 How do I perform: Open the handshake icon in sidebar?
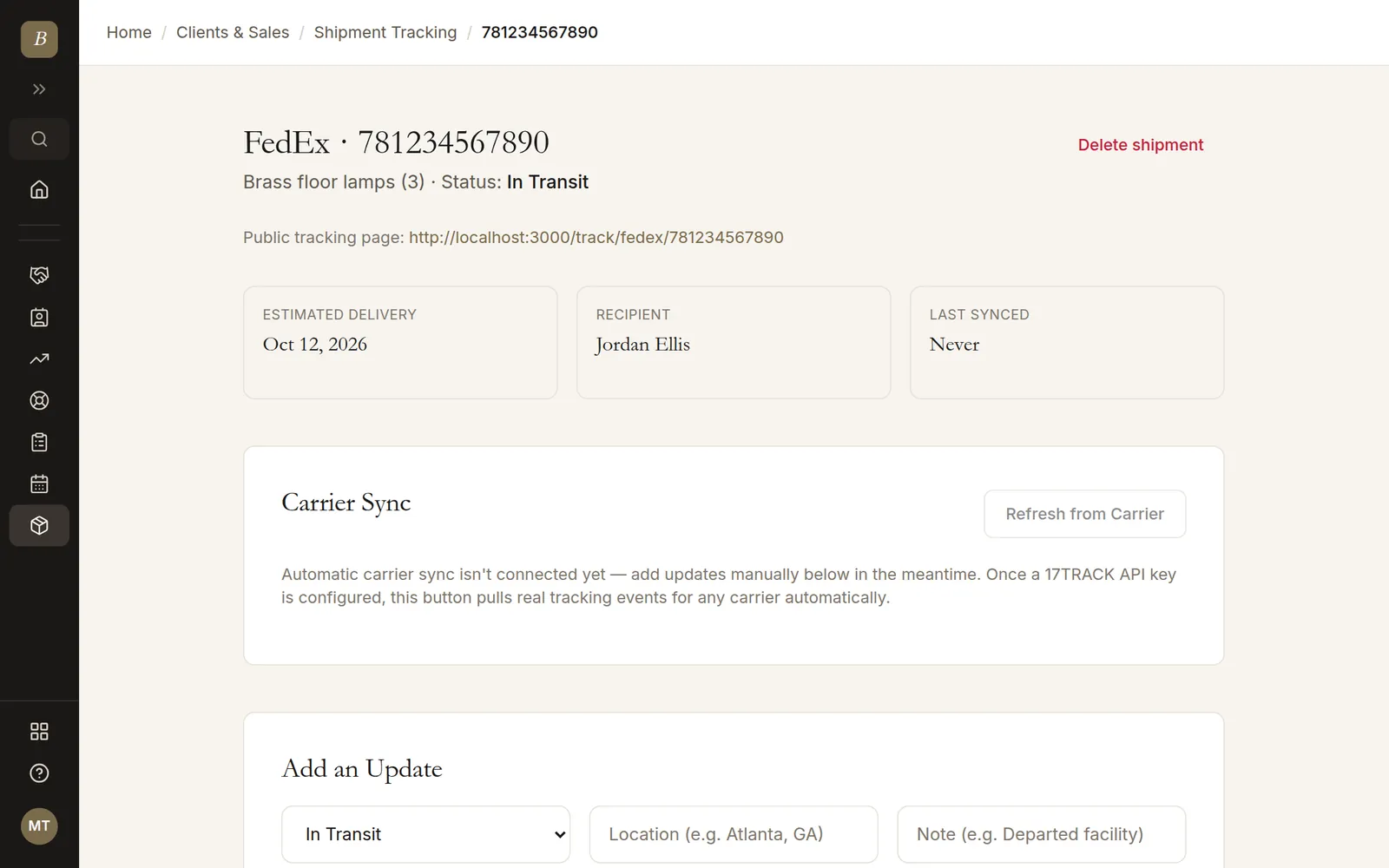click(x=39, y=275)
